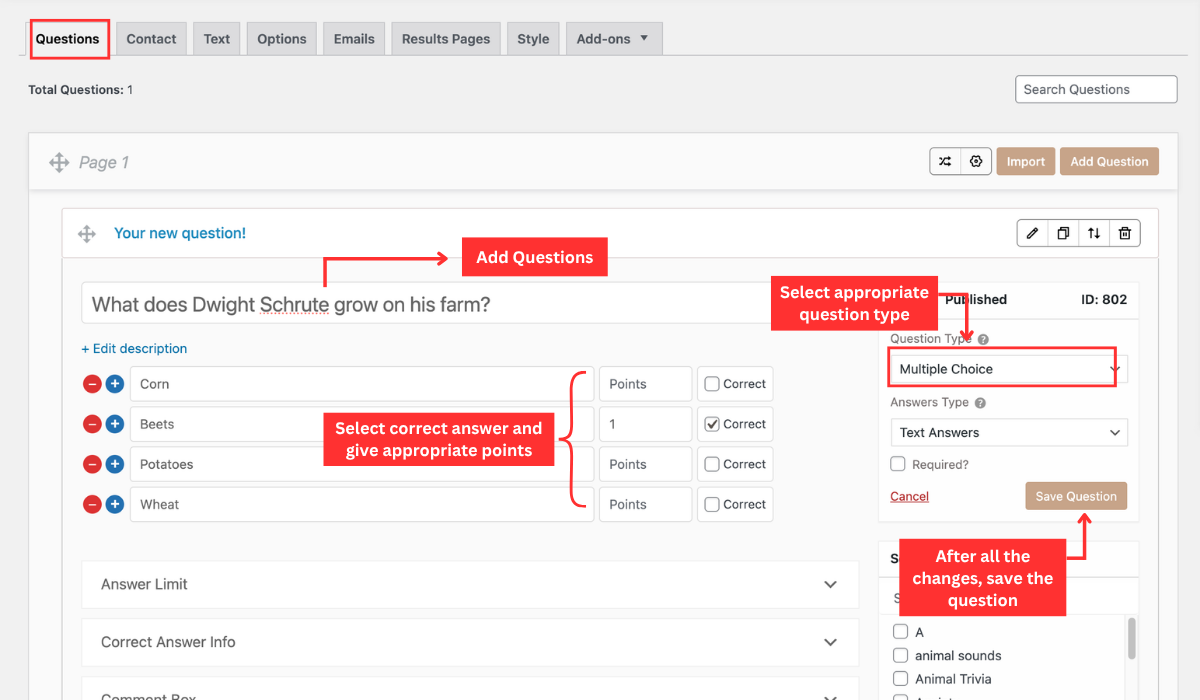Click the Answers Type help icon

click(x=980, y=403)
